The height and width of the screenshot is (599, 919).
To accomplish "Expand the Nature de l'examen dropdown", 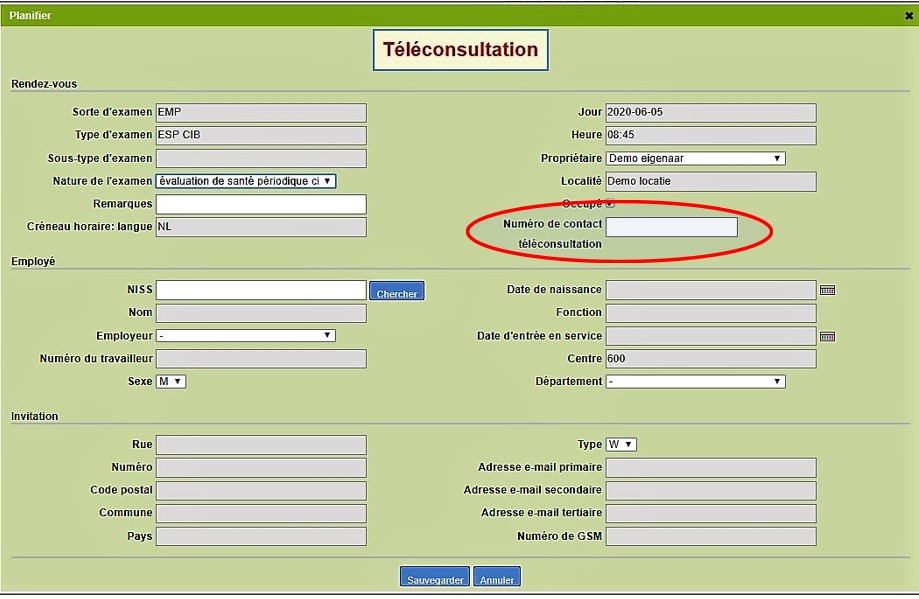I will pos(246,181).
